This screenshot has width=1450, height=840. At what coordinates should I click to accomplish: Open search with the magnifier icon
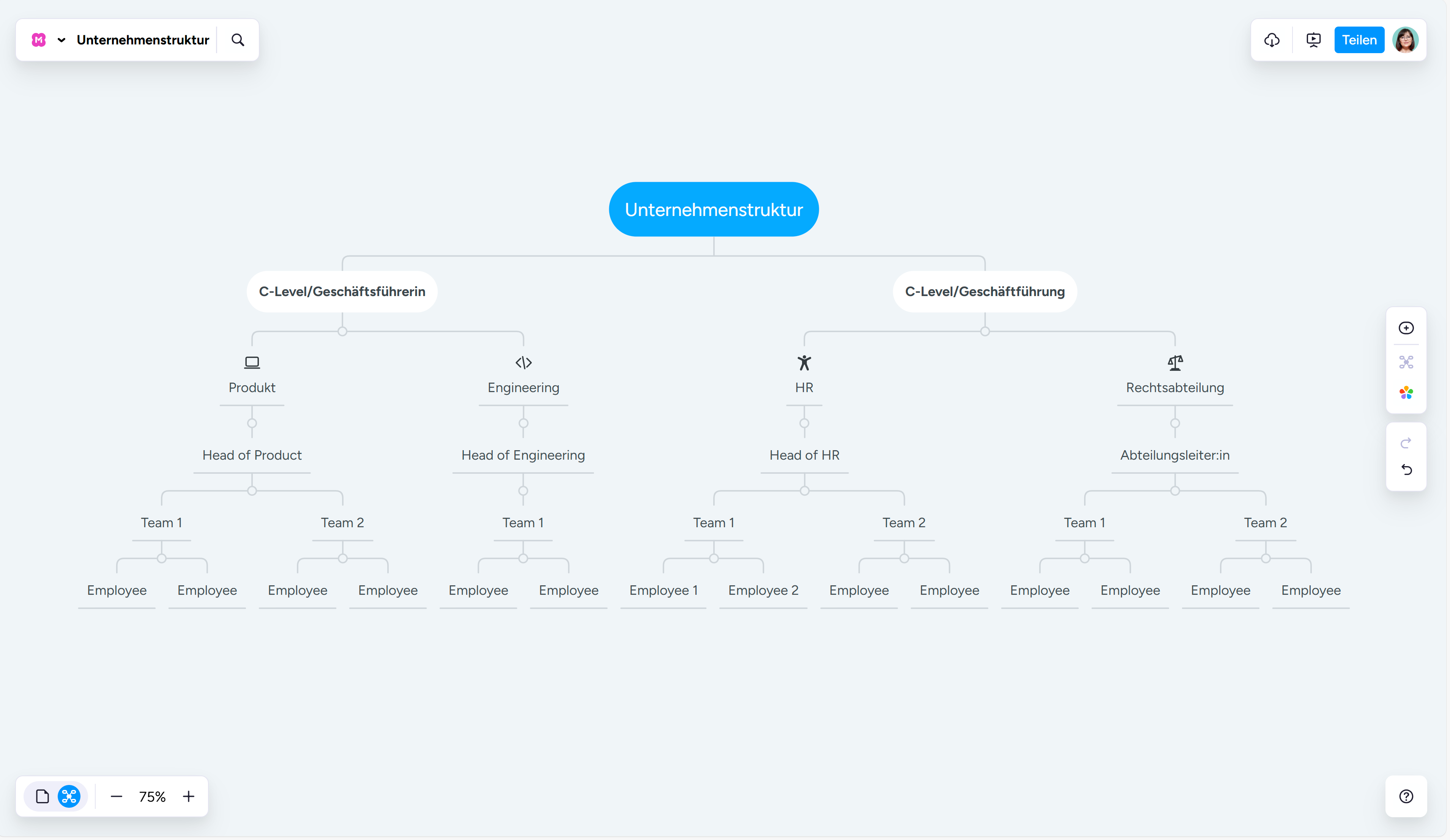pos(238,40)
